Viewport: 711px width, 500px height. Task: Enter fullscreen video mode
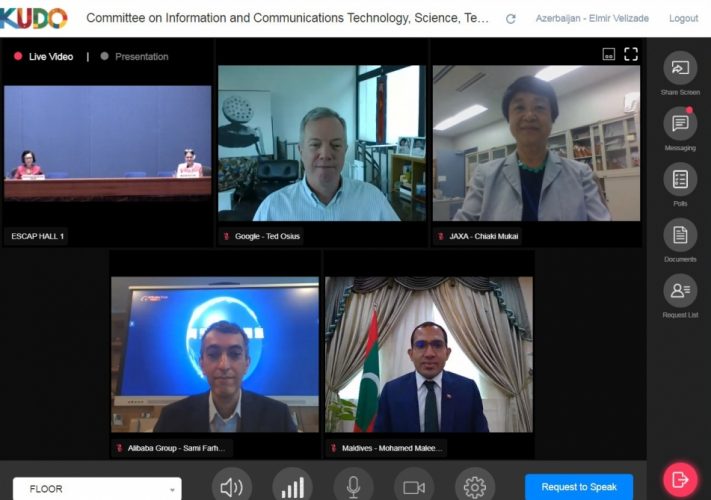pyautogui.click(x=631, y=54)
